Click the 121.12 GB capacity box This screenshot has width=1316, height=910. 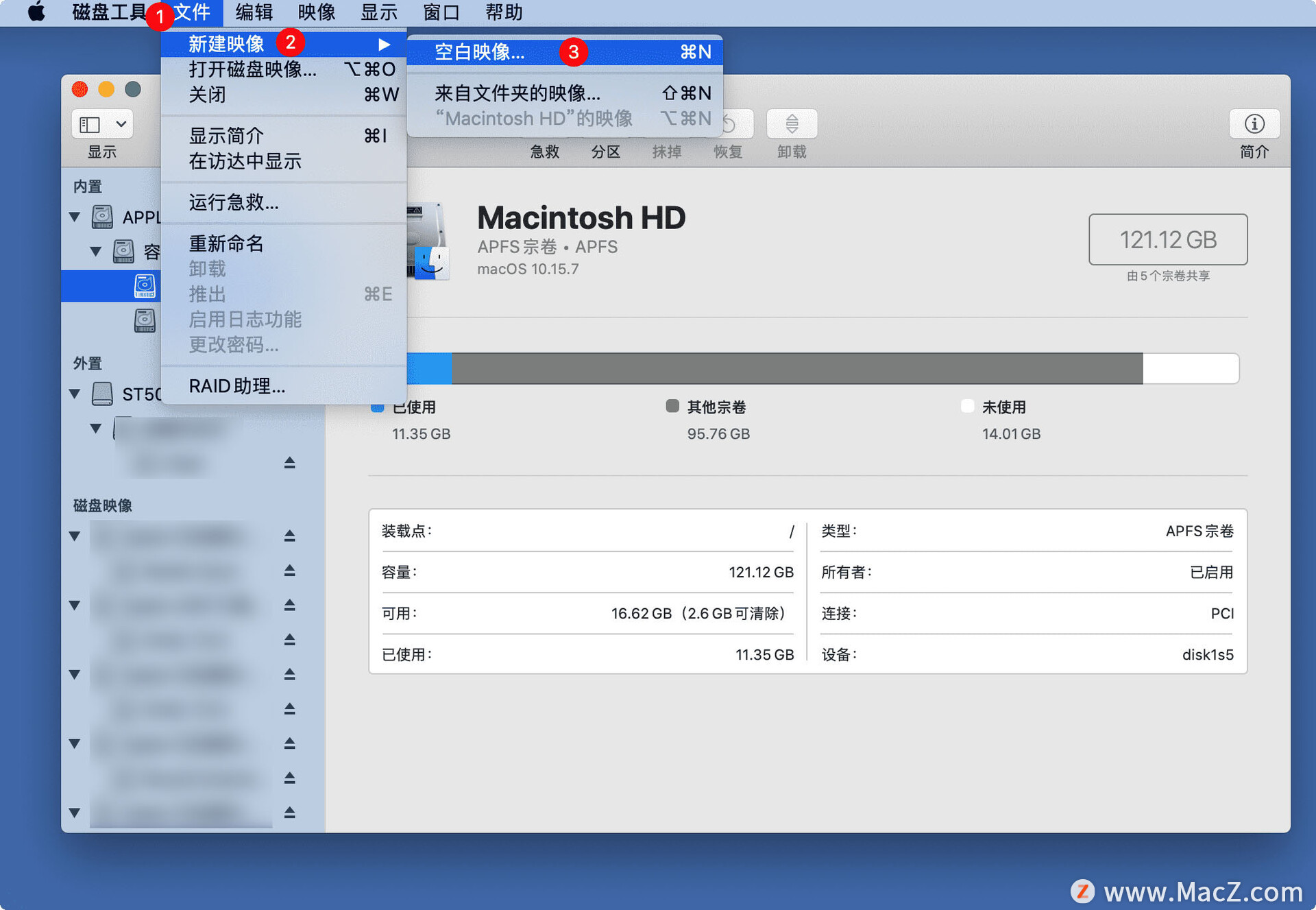1168,239
